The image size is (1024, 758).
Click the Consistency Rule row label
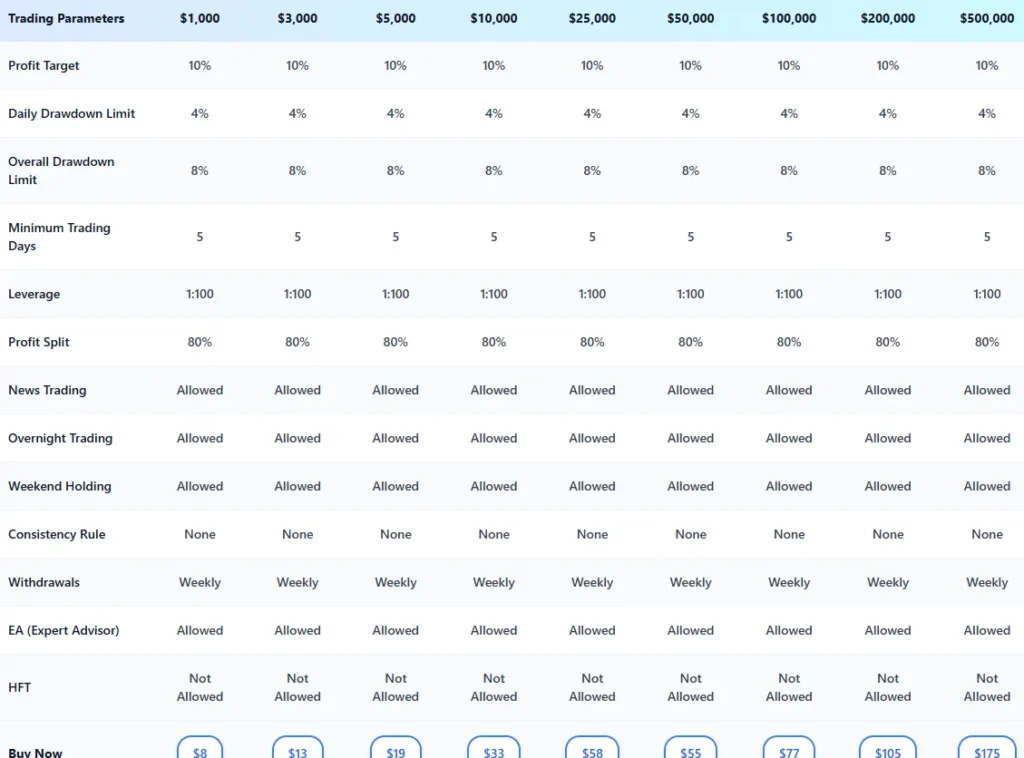[57, 535]
